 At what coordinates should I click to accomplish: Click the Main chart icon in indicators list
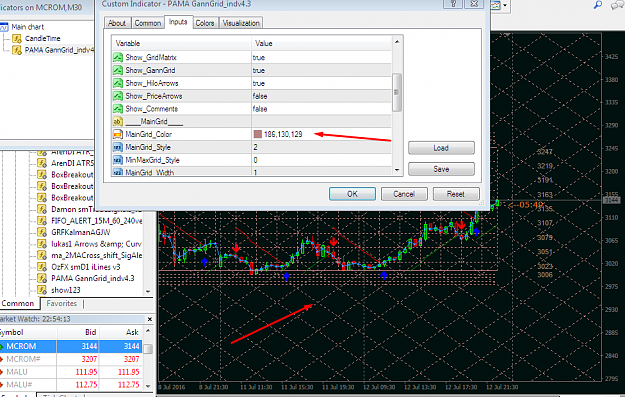(x=4, y=27)
